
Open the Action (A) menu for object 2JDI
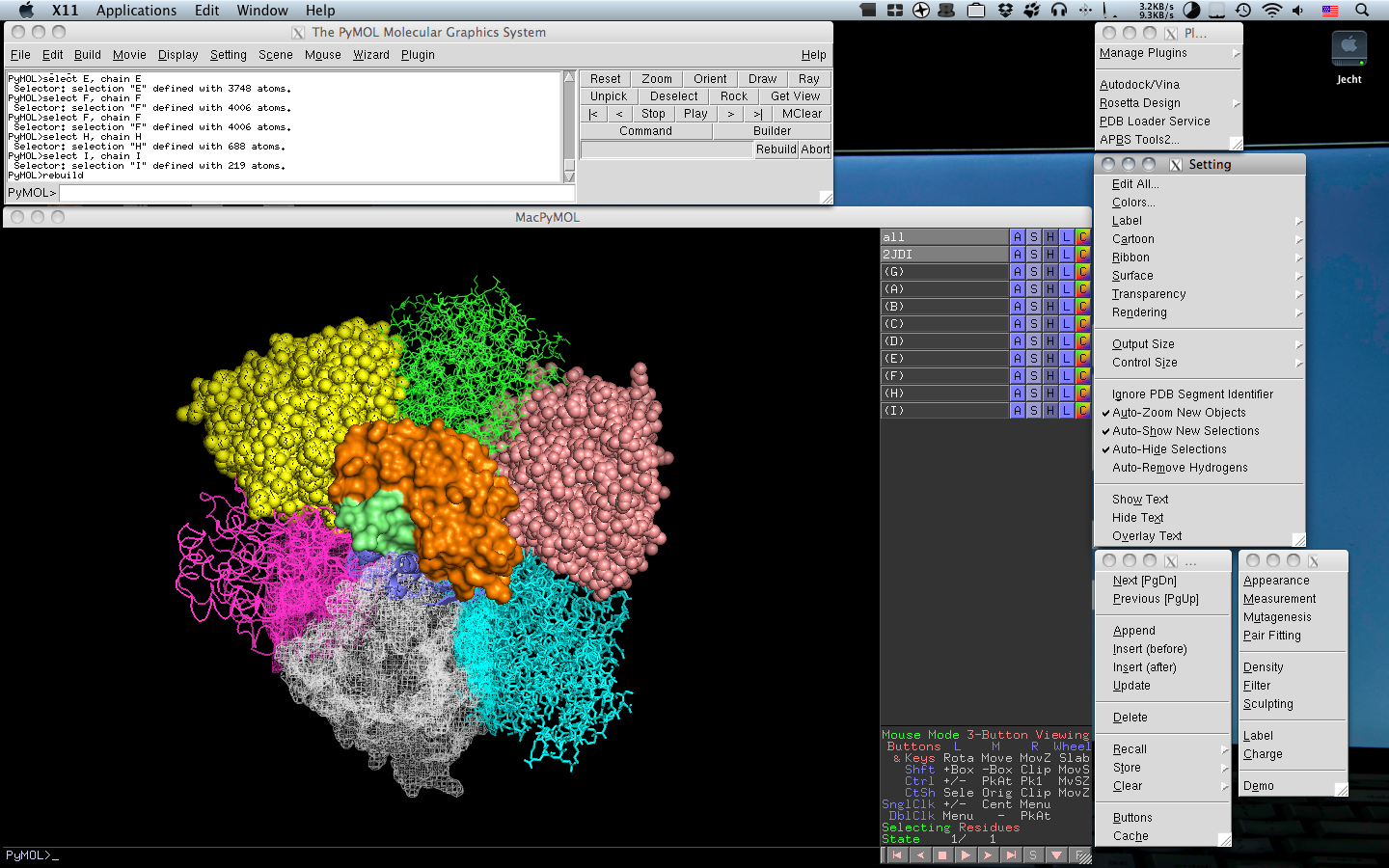1017,254
